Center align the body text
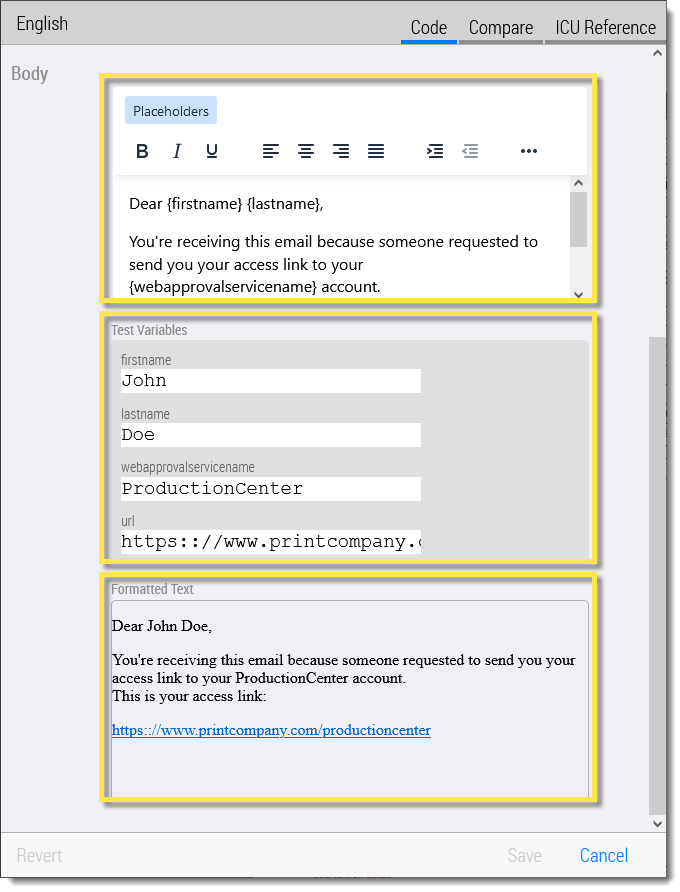Screen dimensions: 680x892 tap(306, 151)
